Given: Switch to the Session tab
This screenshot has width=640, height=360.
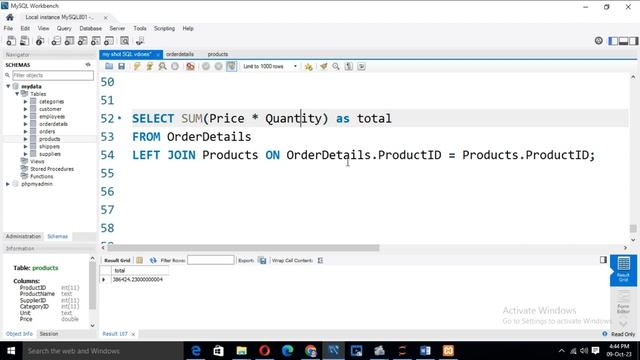Looking at the screenshot, I should pos(49,333).
